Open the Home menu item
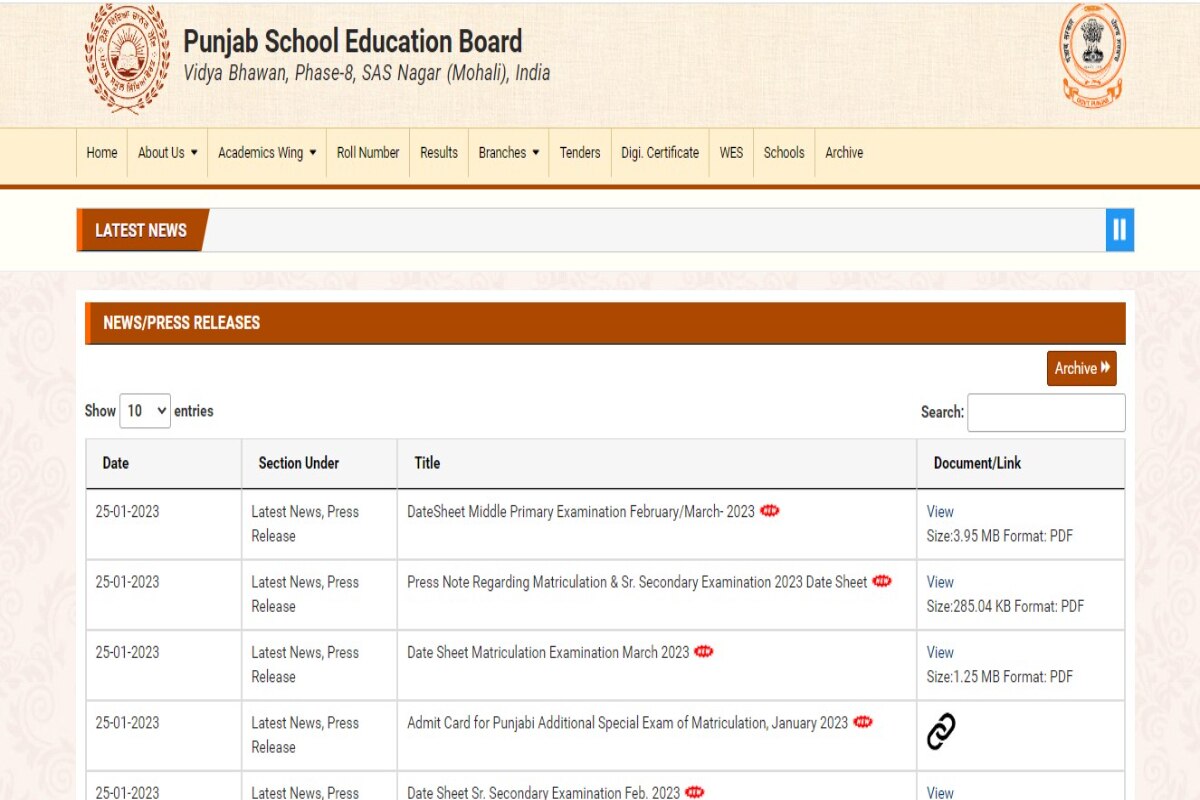The height and width of the screenshot is (800, 1200). (101, 153)
